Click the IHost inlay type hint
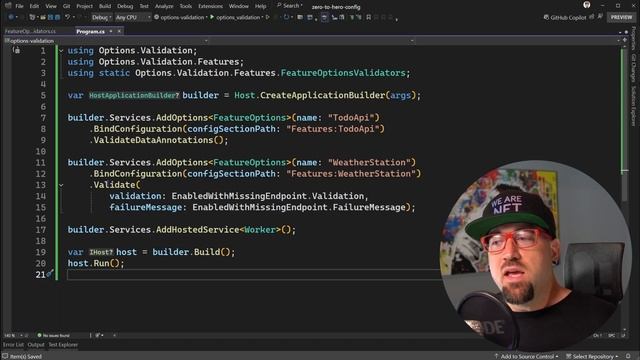Screen dimensions: 640x360 101,252
